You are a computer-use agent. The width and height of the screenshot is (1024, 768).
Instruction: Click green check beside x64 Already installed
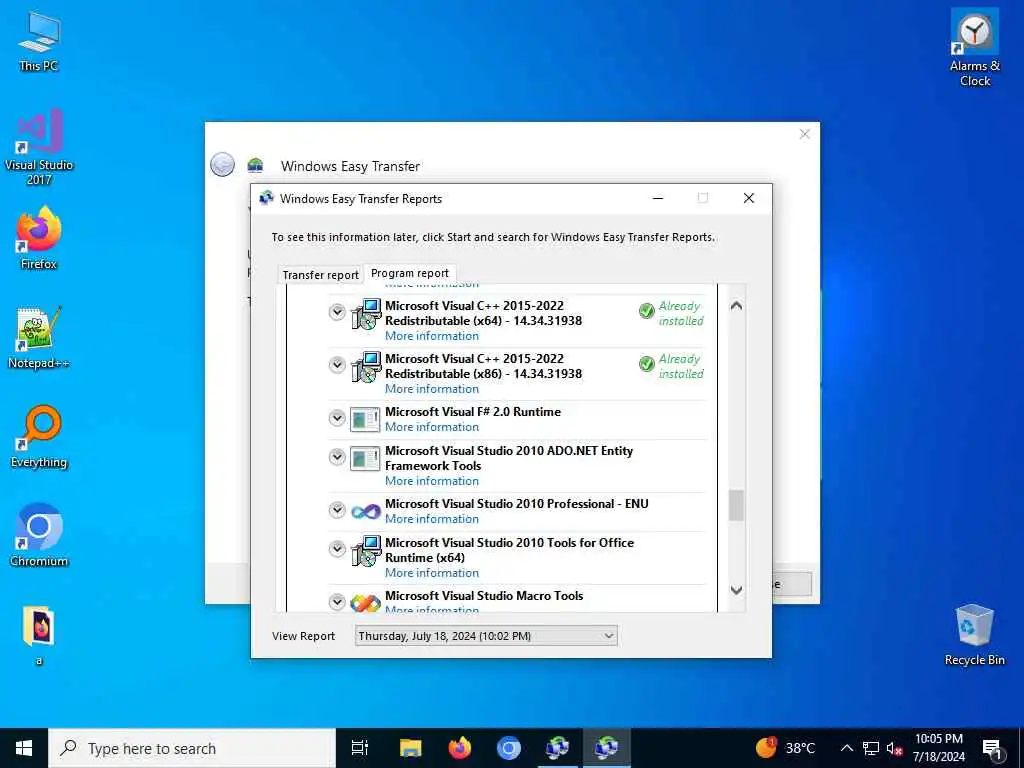[647, 312]
